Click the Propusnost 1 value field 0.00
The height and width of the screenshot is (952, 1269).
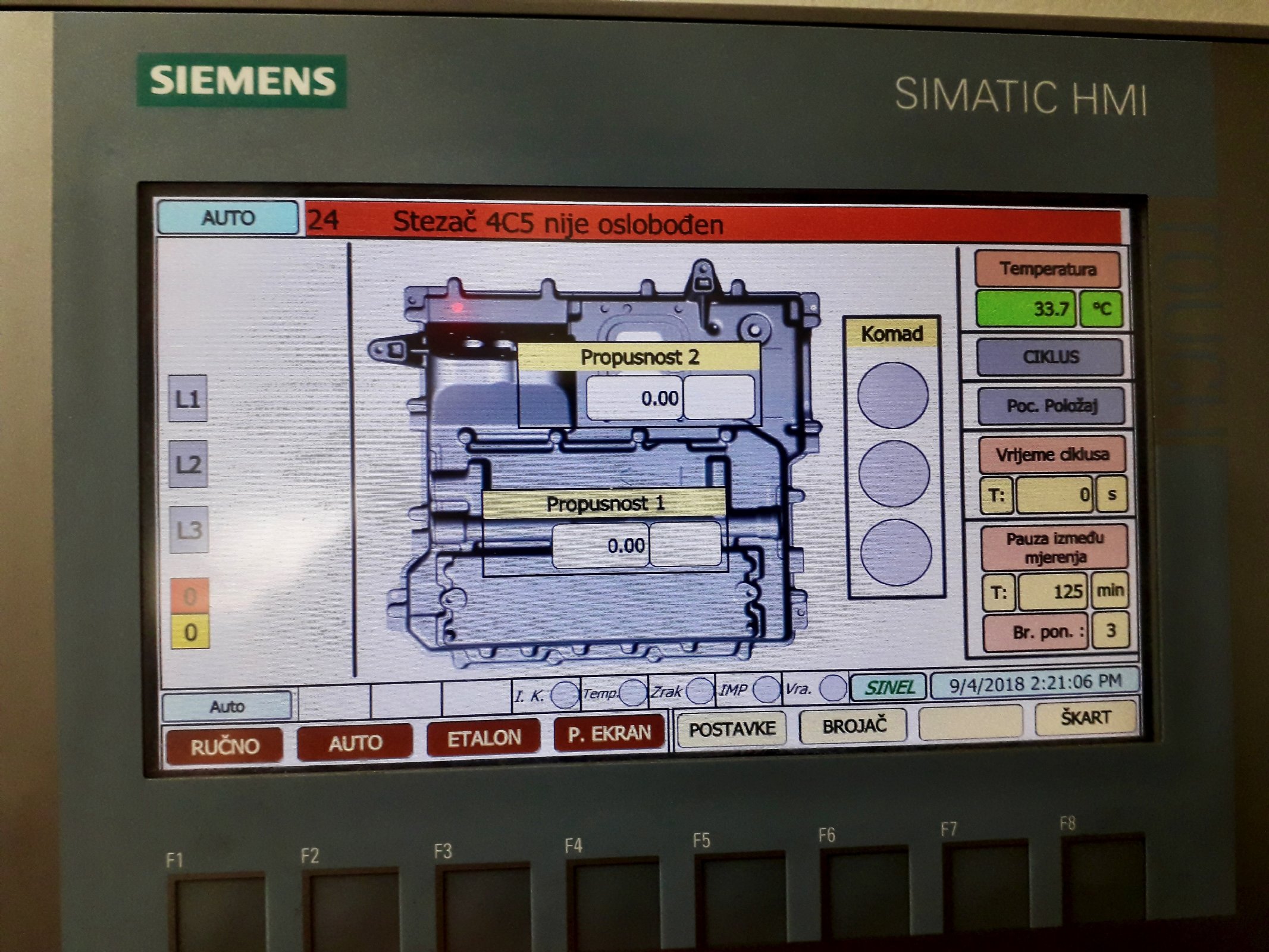coord(600,545)
